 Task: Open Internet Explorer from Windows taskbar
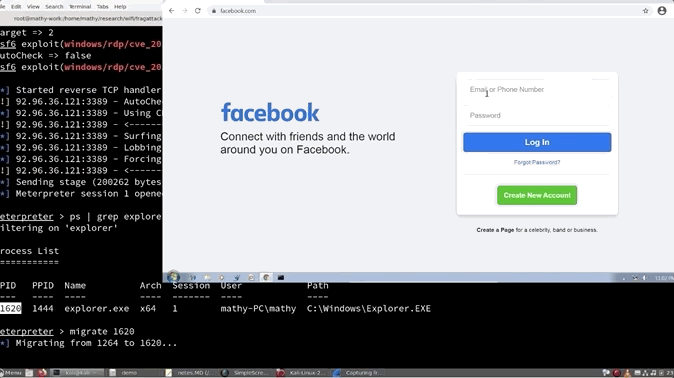pos(193,278)
